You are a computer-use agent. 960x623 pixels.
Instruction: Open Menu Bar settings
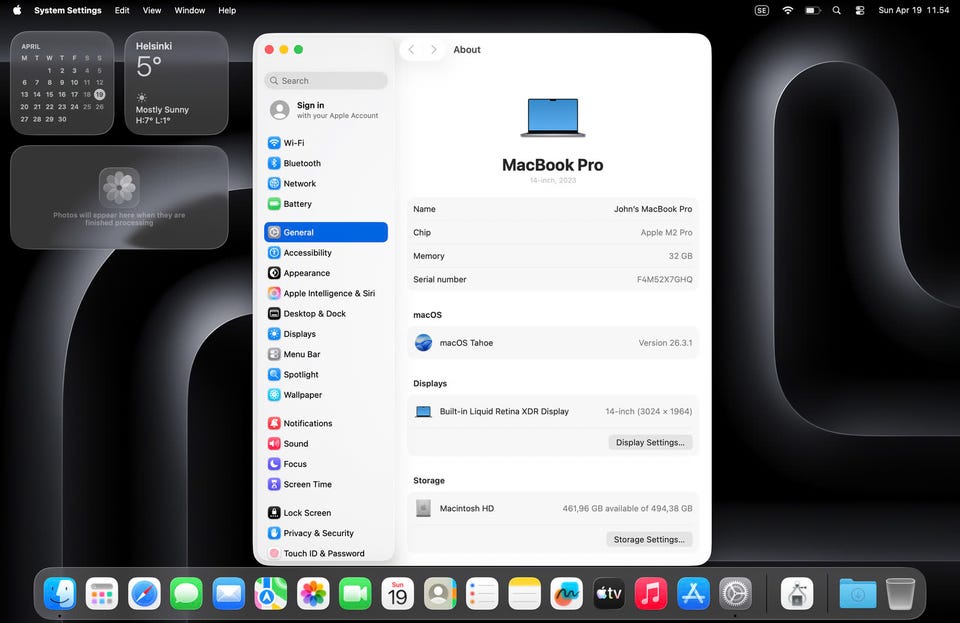click(326, 354)
